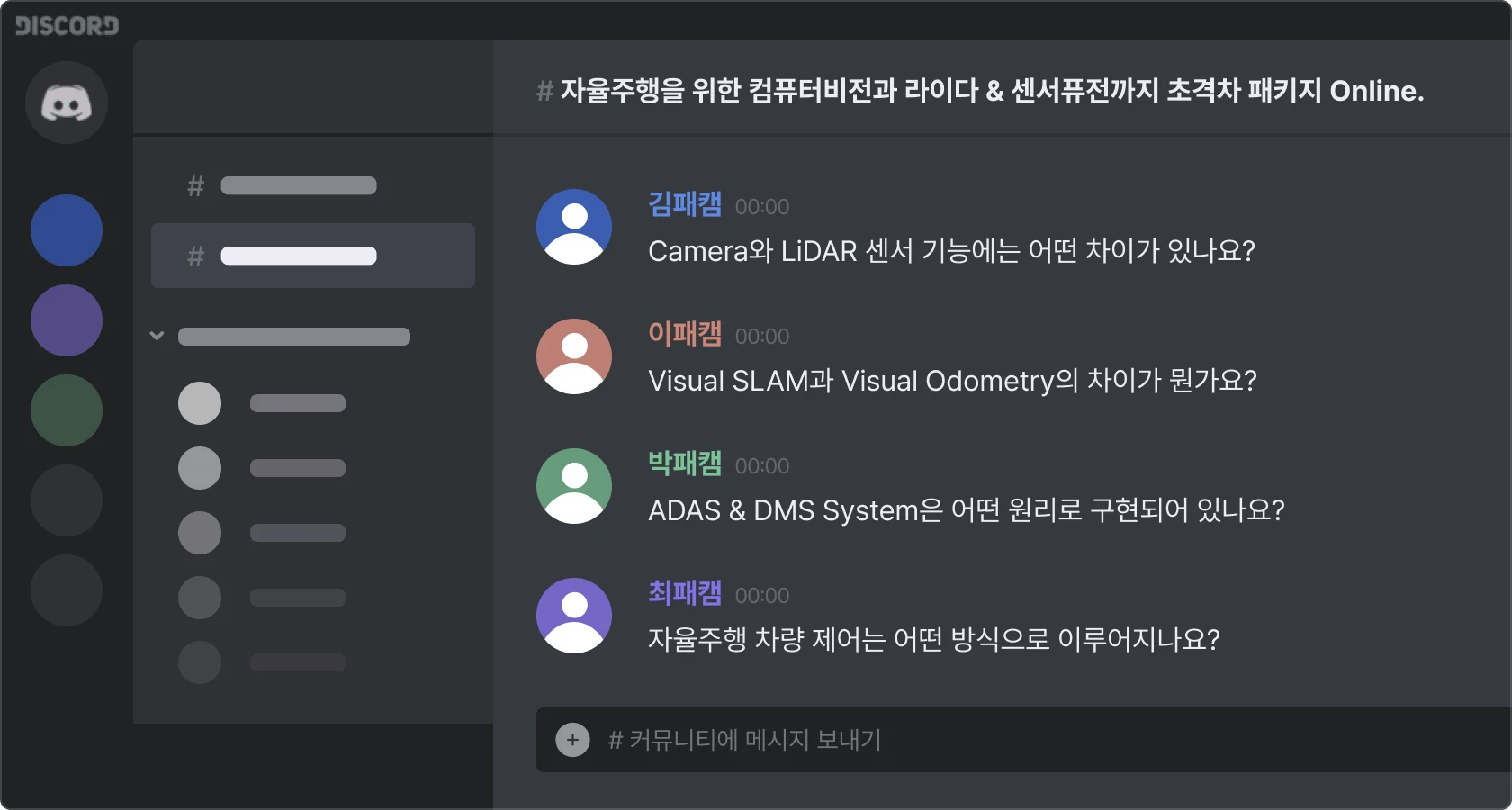Click the 00:00 timestamp next to 최패캠
Image resolution: width=1512 pixels, height=810 pixels.
pos(762,596)
